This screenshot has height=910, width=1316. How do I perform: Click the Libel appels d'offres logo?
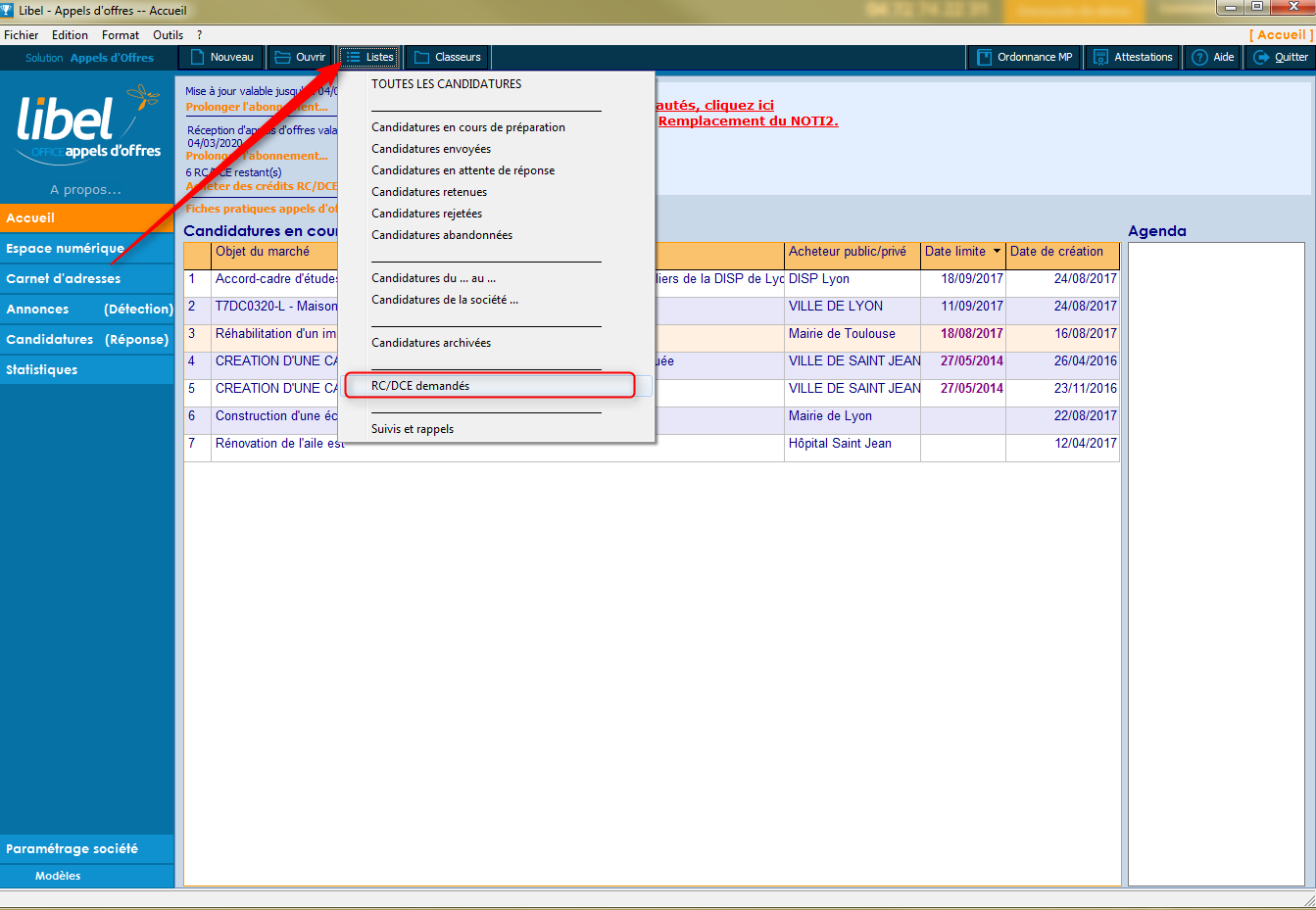tap(88, 125)
